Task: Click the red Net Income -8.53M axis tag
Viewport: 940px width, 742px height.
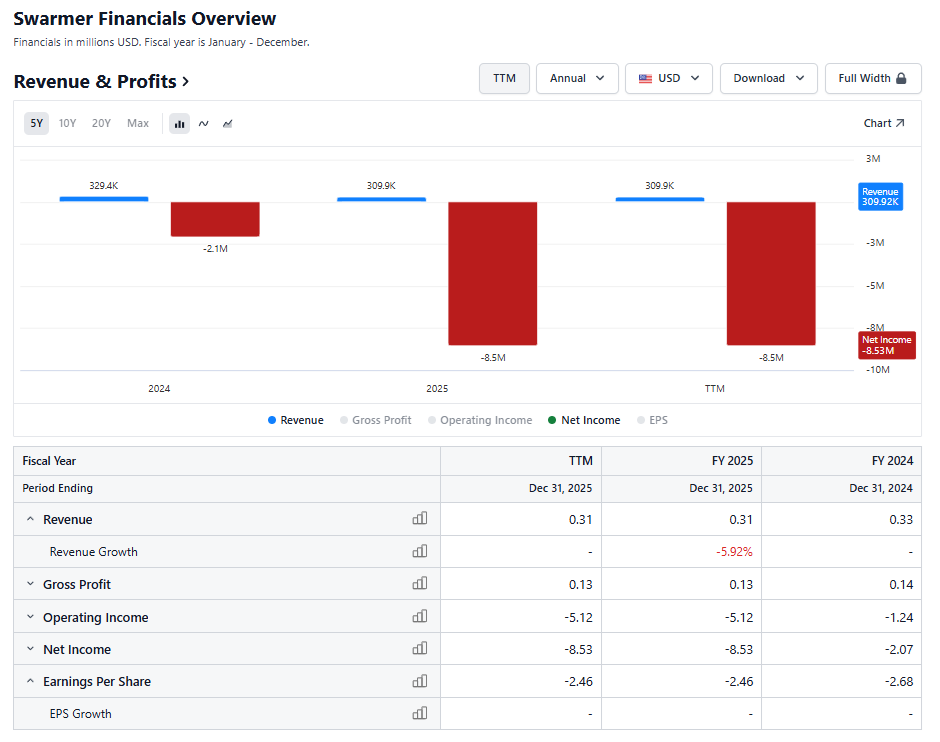Action: point(887,345)
